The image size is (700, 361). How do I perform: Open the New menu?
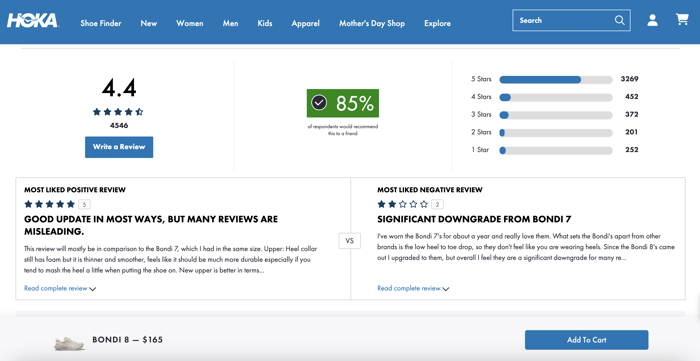[x=149, y=23]
